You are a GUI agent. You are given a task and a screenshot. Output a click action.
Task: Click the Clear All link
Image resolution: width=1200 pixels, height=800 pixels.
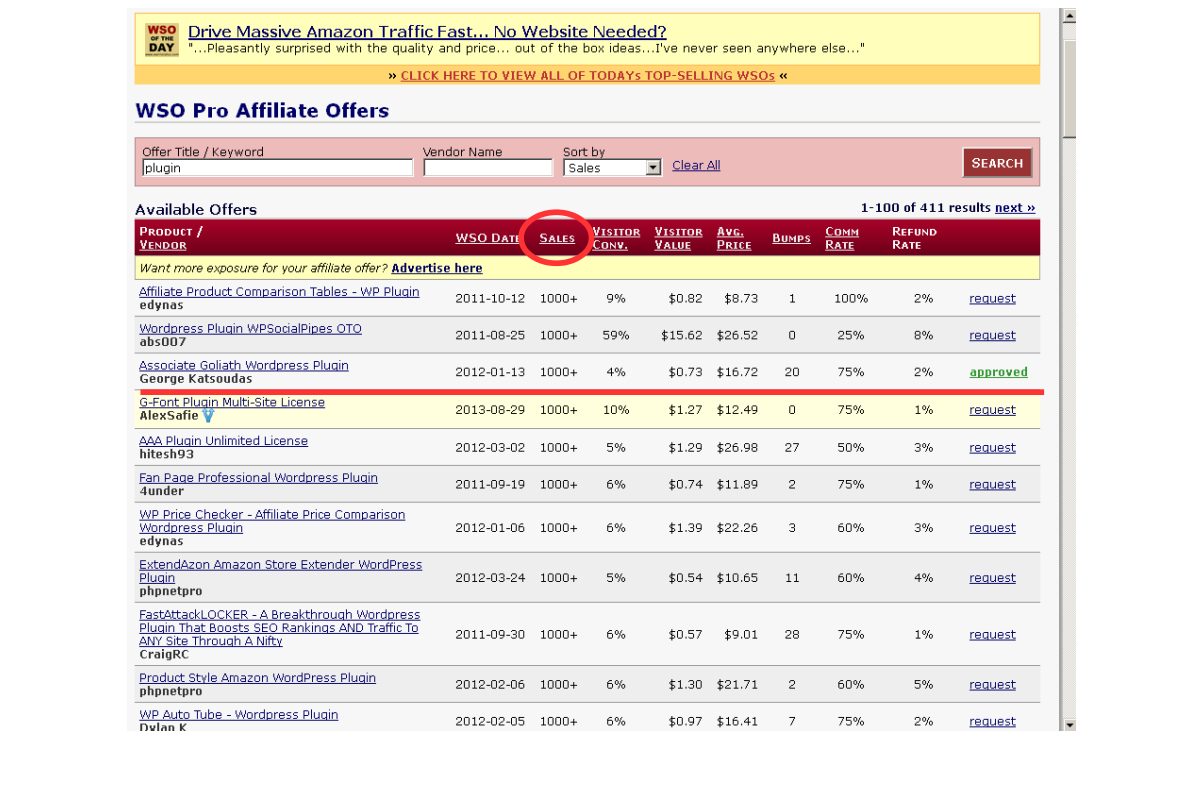tap(696, 165)
